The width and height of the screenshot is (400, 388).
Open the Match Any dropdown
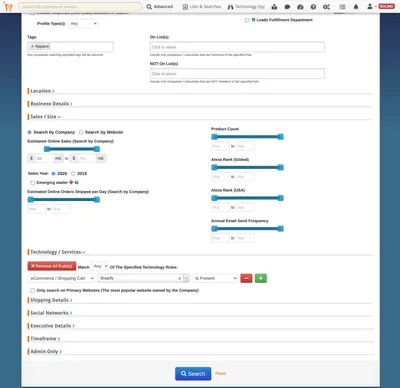click(x=100, y=266)
